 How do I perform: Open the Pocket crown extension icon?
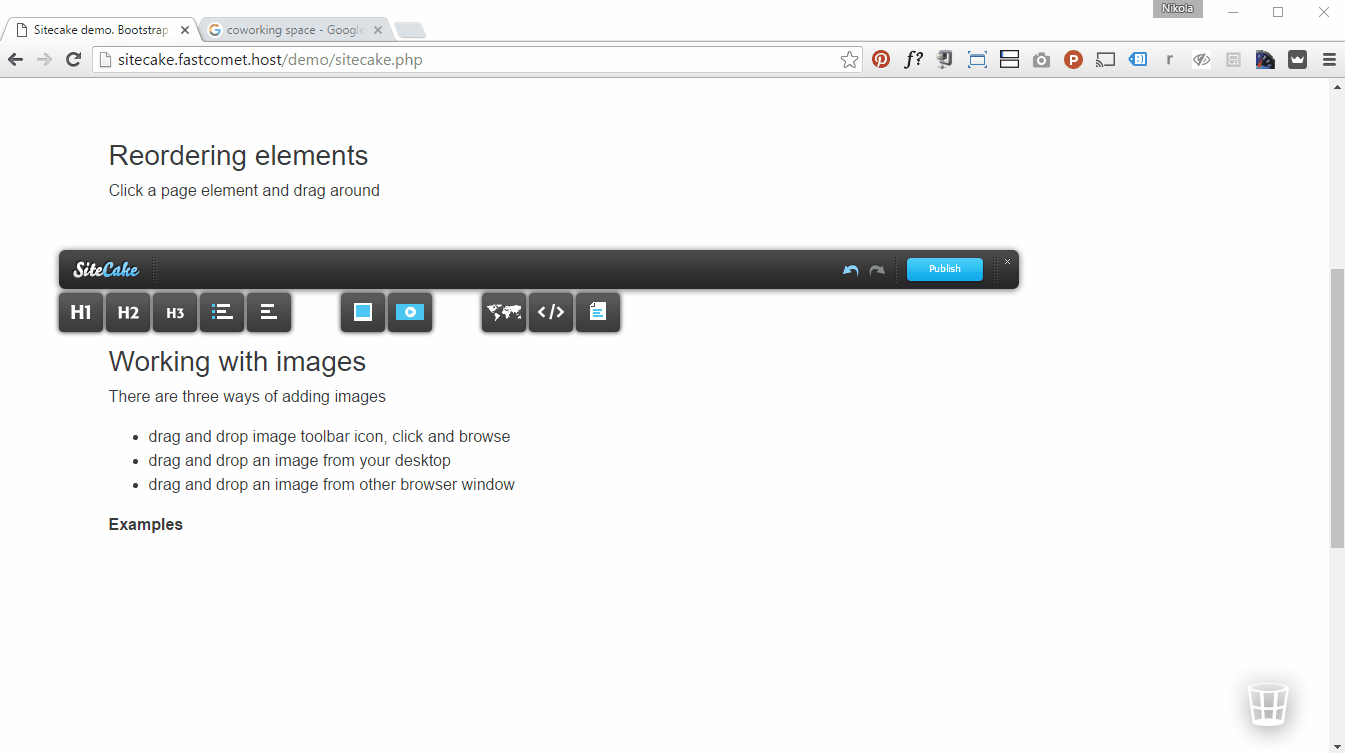point(1297,60)
